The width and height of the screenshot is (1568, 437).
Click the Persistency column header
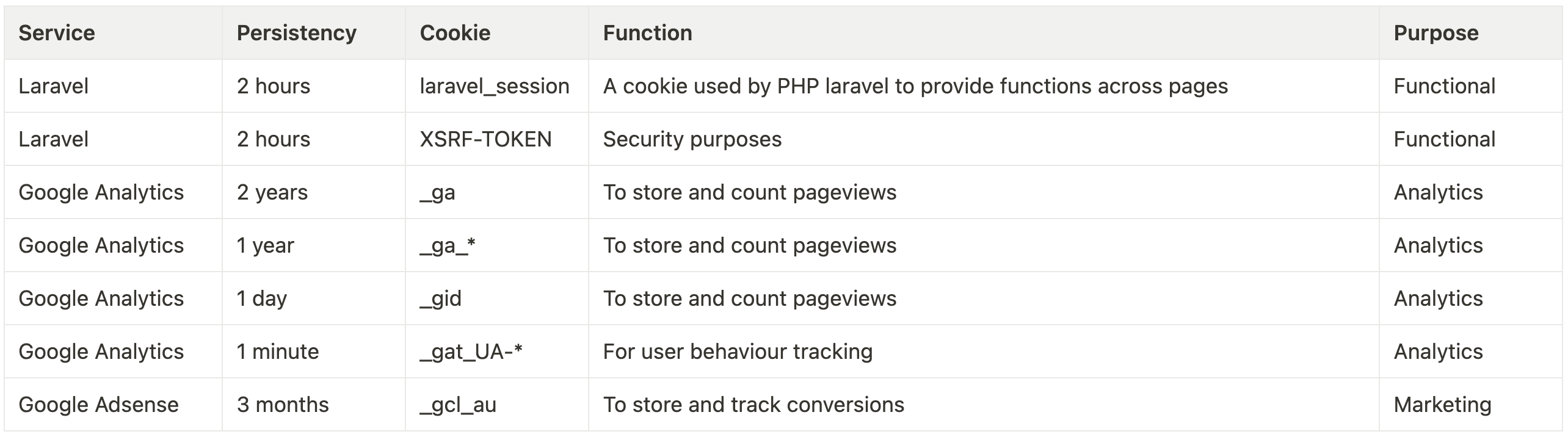pos(297,33)
